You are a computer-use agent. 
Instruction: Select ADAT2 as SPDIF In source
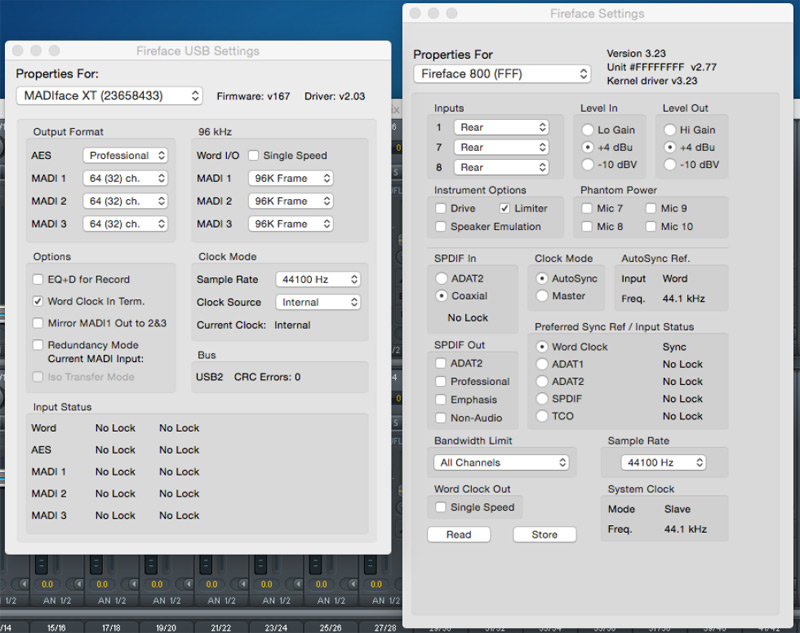point(441,279)
